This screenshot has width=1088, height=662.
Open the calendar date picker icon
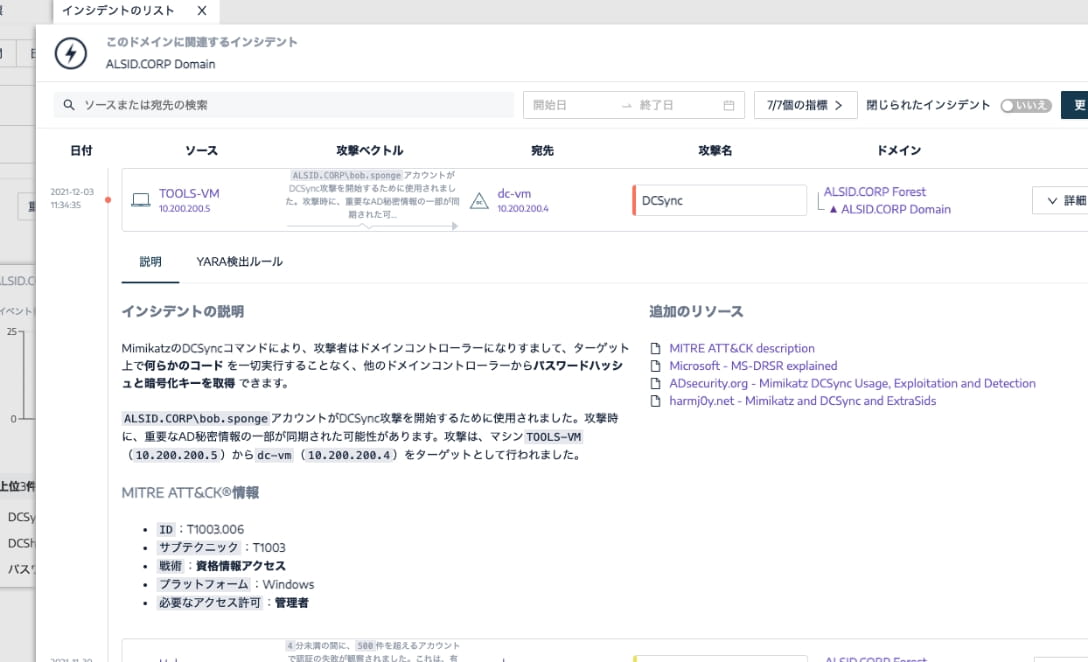pyautogui.click(x=729, y=105)
